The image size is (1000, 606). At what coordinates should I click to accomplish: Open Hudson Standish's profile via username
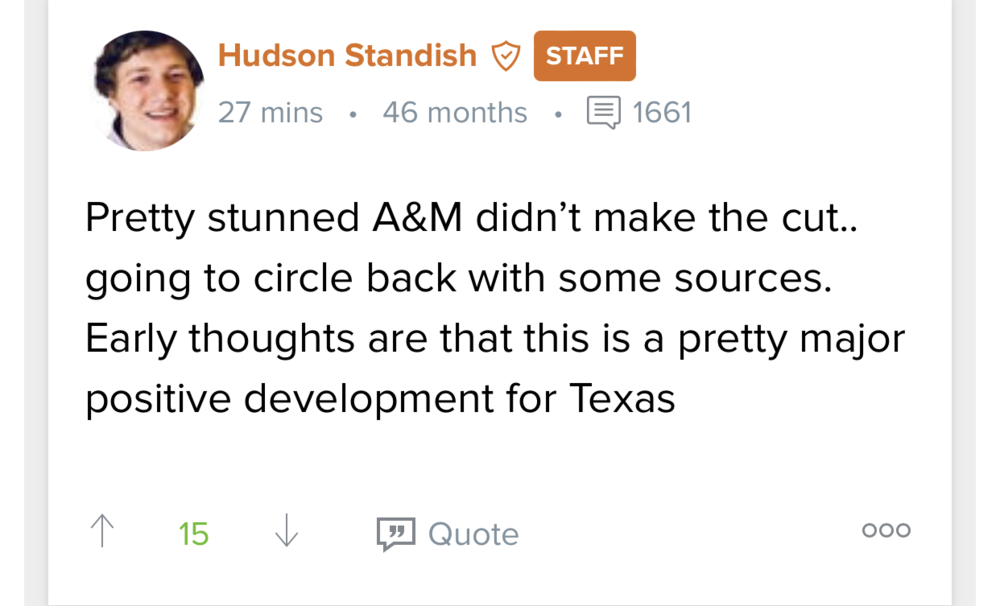coord(347,56)
